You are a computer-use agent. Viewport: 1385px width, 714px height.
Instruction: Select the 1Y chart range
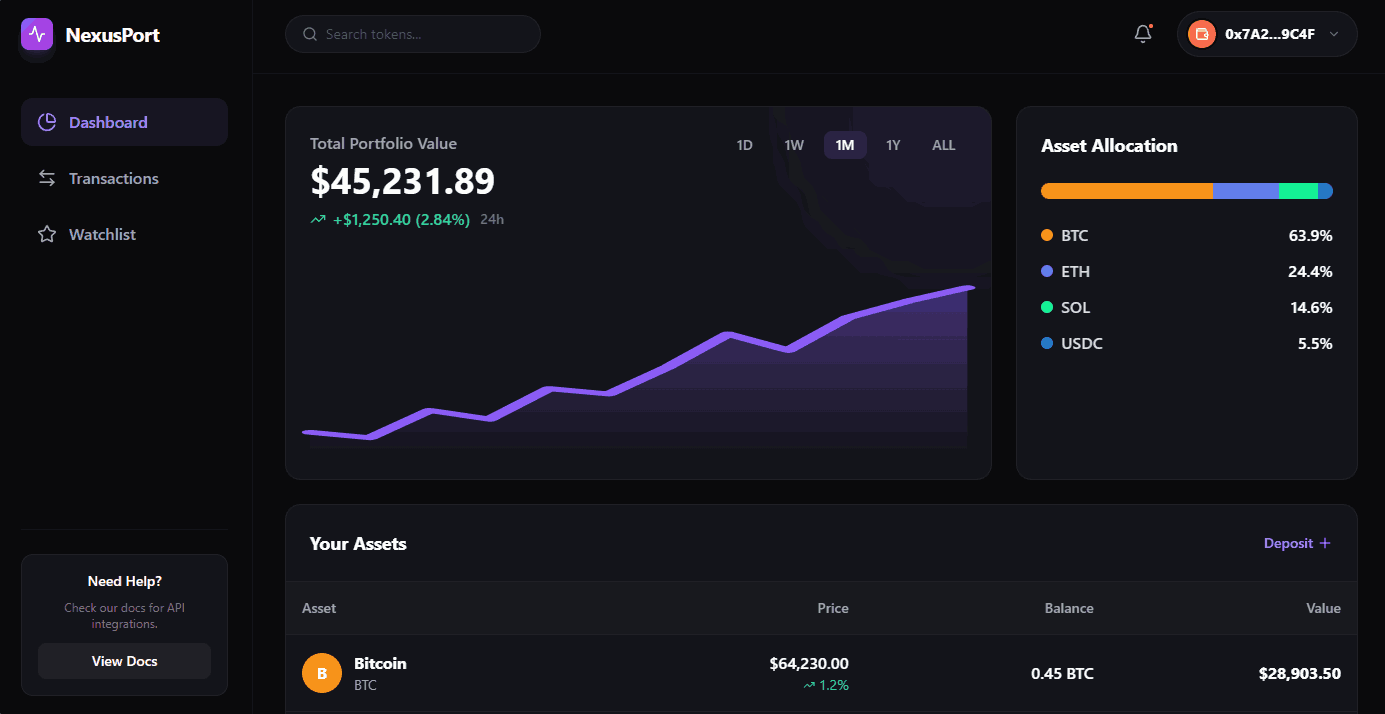click(x=893, y=145)
